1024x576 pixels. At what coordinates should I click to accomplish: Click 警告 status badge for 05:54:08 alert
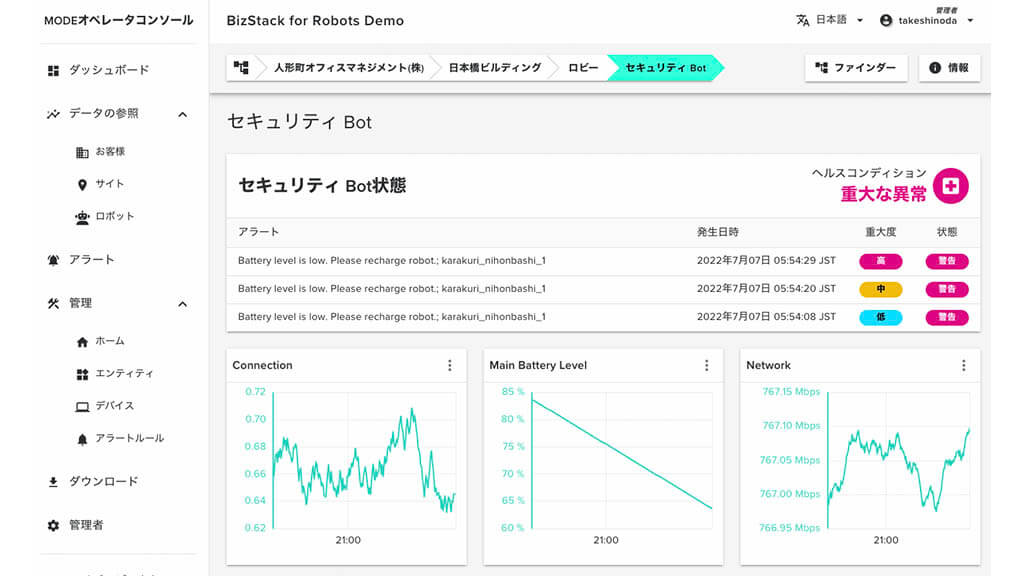click(947, 317)
